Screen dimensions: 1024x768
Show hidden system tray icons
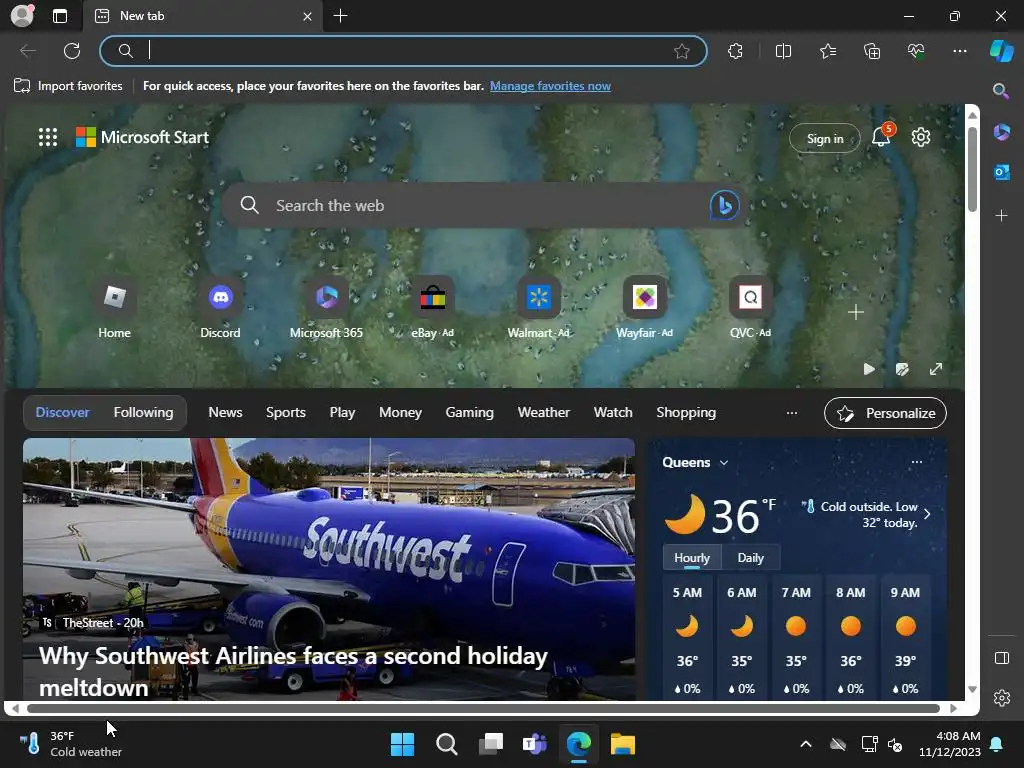coord(806,744)
